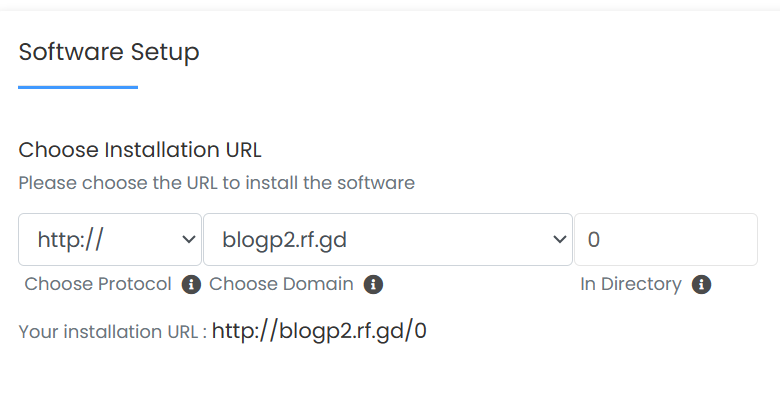Click the 'Your installation URL :' label
The height and width of the screenshot is (394, 780).
tap(112, 332)
